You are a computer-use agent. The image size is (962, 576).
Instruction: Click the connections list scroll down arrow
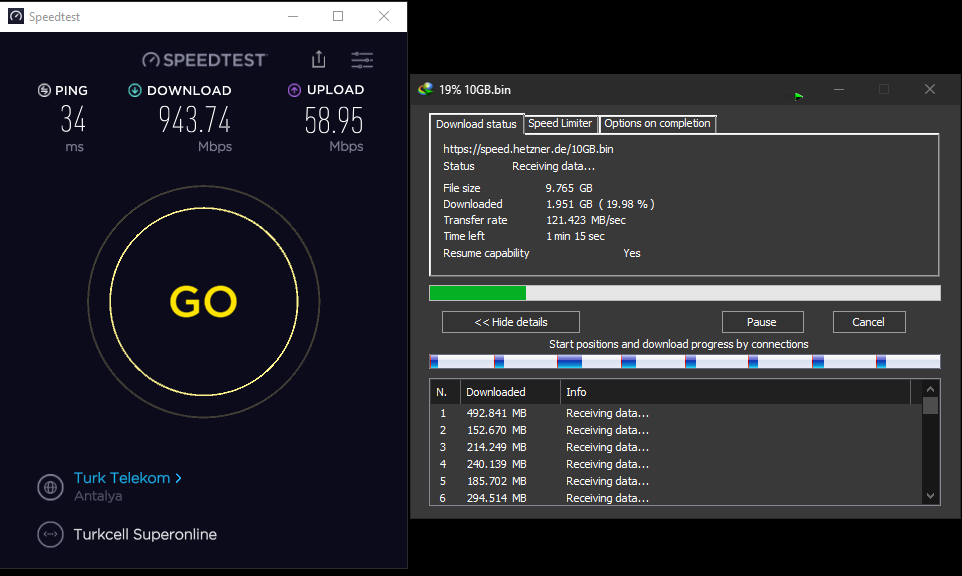[x=930, y=496]
